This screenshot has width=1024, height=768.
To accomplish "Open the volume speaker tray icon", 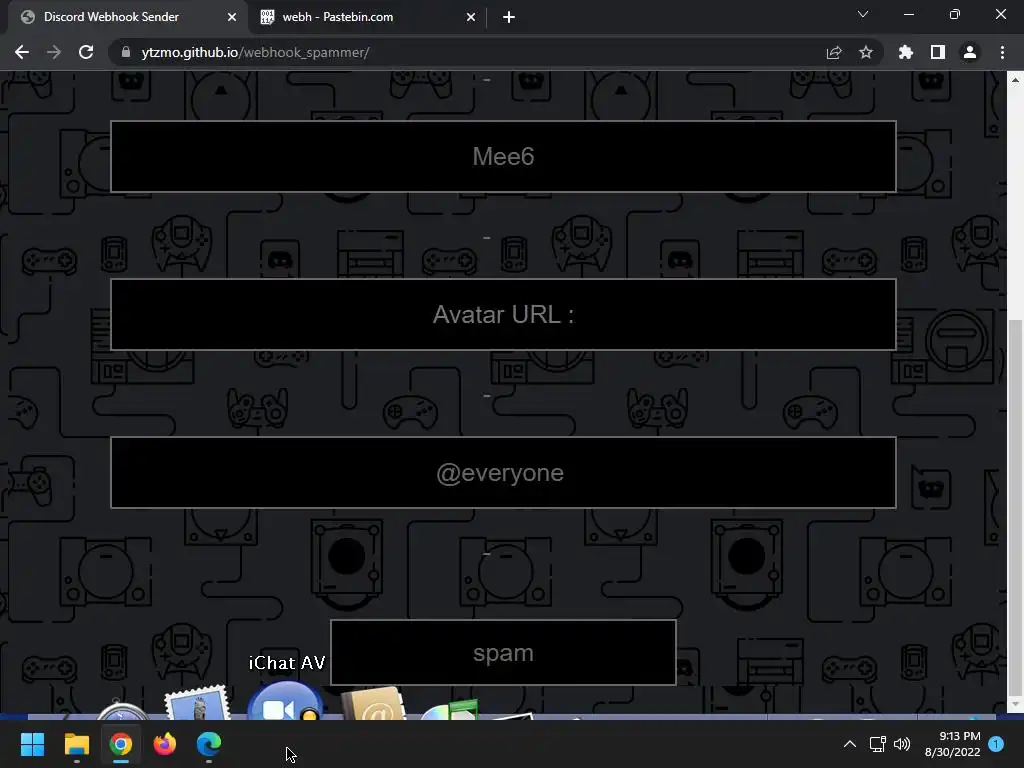I will click(x=902, y=744).
